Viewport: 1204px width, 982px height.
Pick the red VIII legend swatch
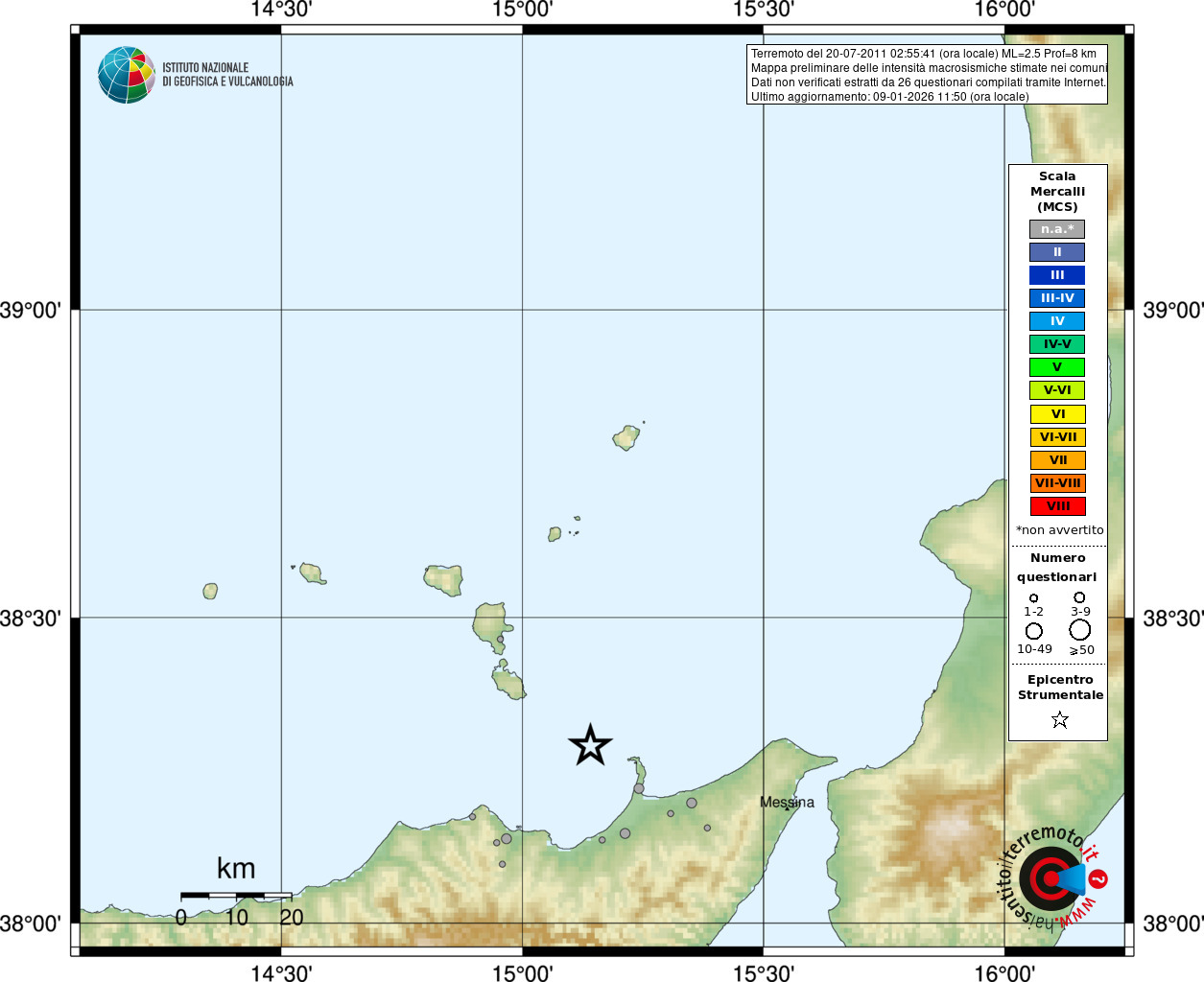tap(1058, 506)
